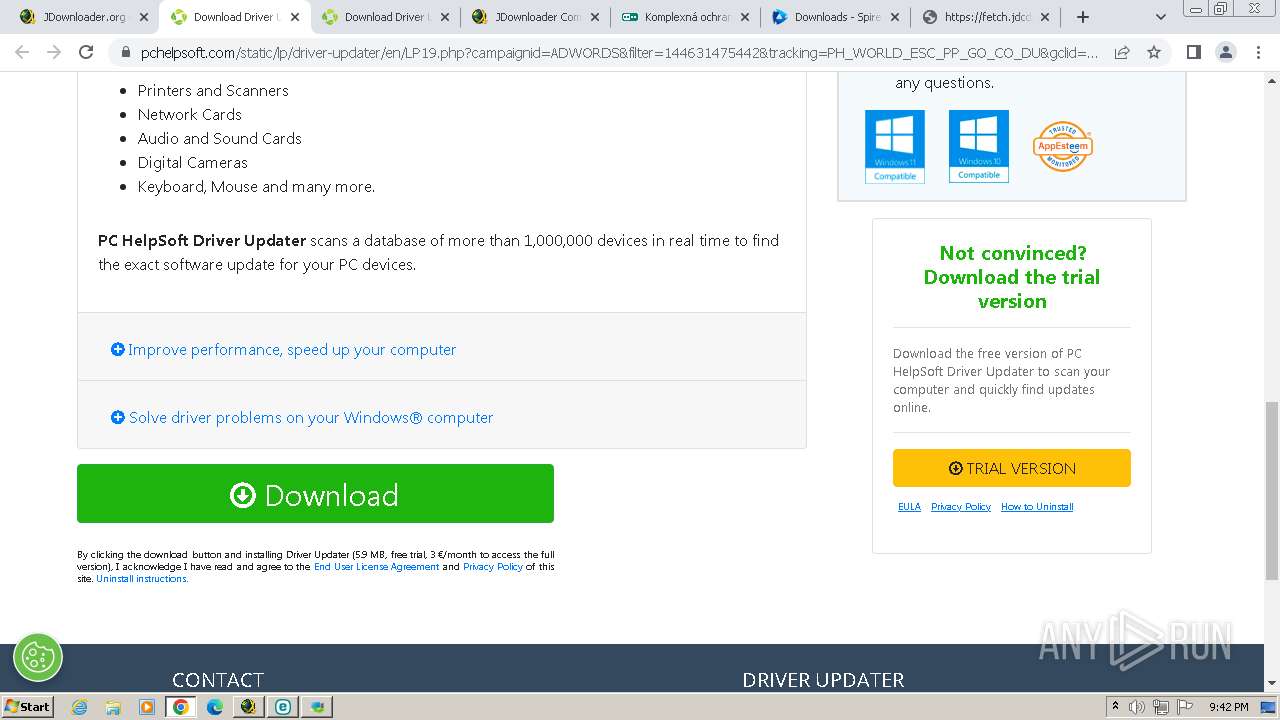
Task: Expand Improve performance, speed up your computer
Action: click(x=283, y=349)
